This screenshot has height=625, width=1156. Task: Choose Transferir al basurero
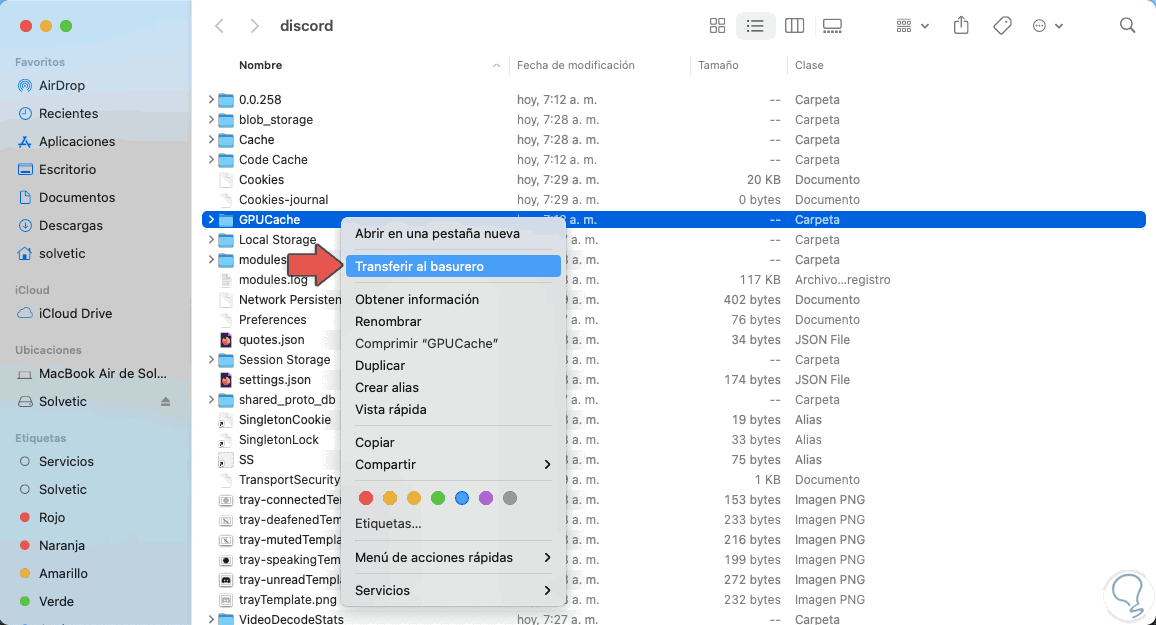453,266
